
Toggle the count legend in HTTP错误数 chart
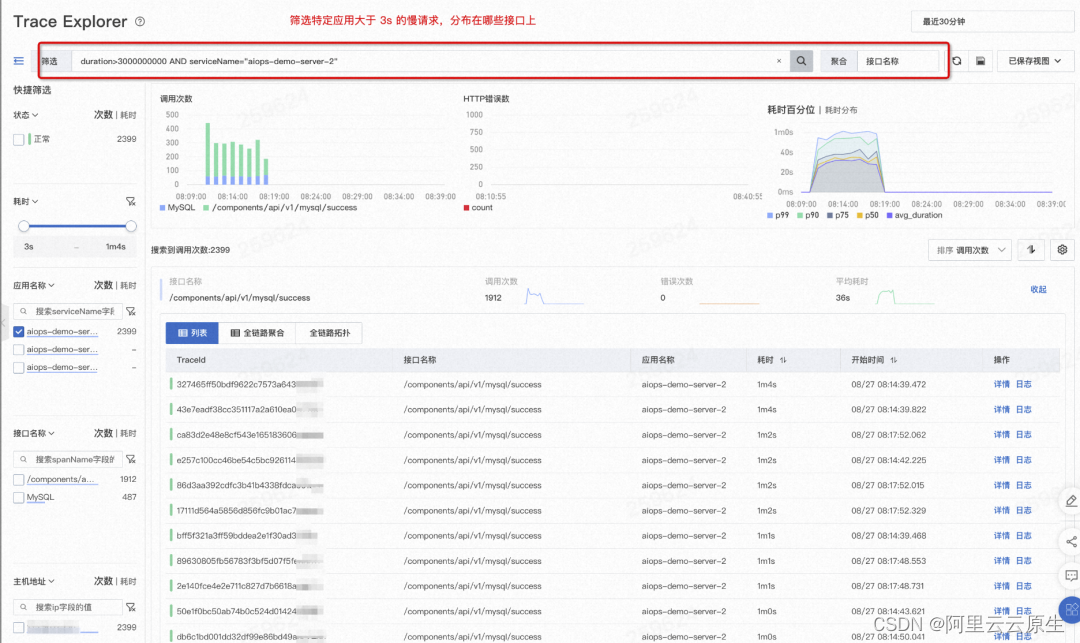coord(478,207)
